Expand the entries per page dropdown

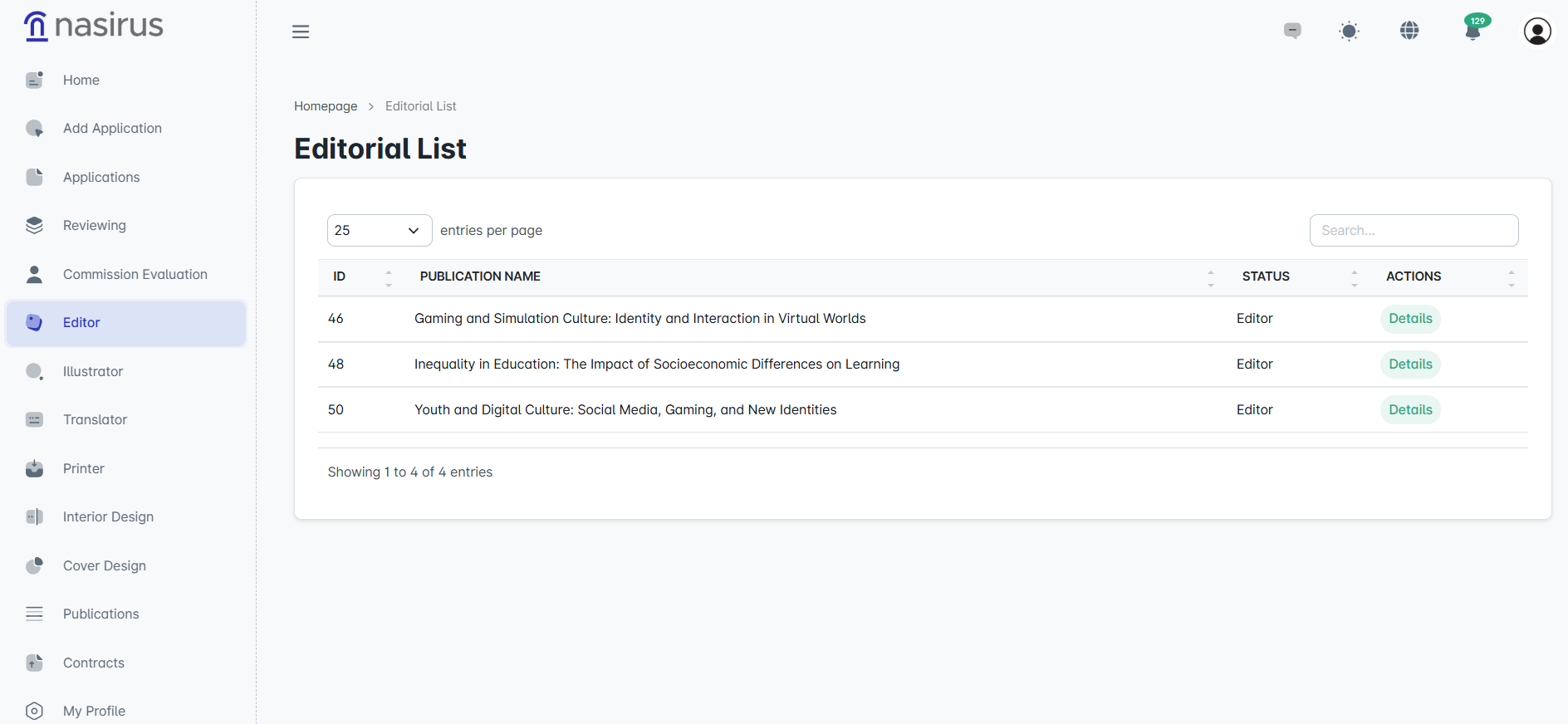(379, 231)
